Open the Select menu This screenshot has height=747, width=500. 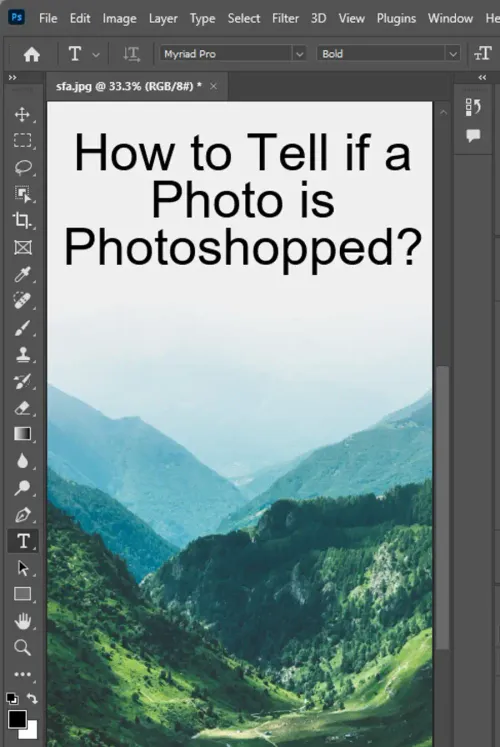(244, 19)
